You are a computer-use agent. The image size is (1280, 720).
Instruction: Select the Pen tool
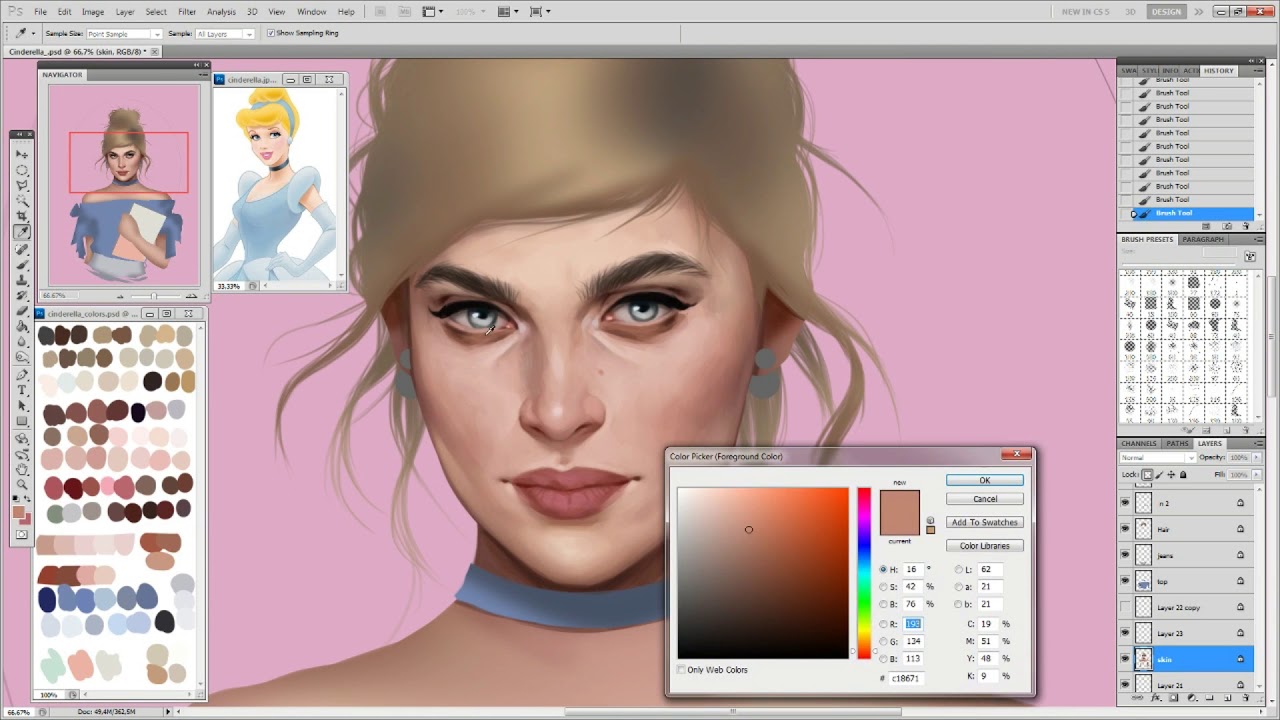[21, 374]
